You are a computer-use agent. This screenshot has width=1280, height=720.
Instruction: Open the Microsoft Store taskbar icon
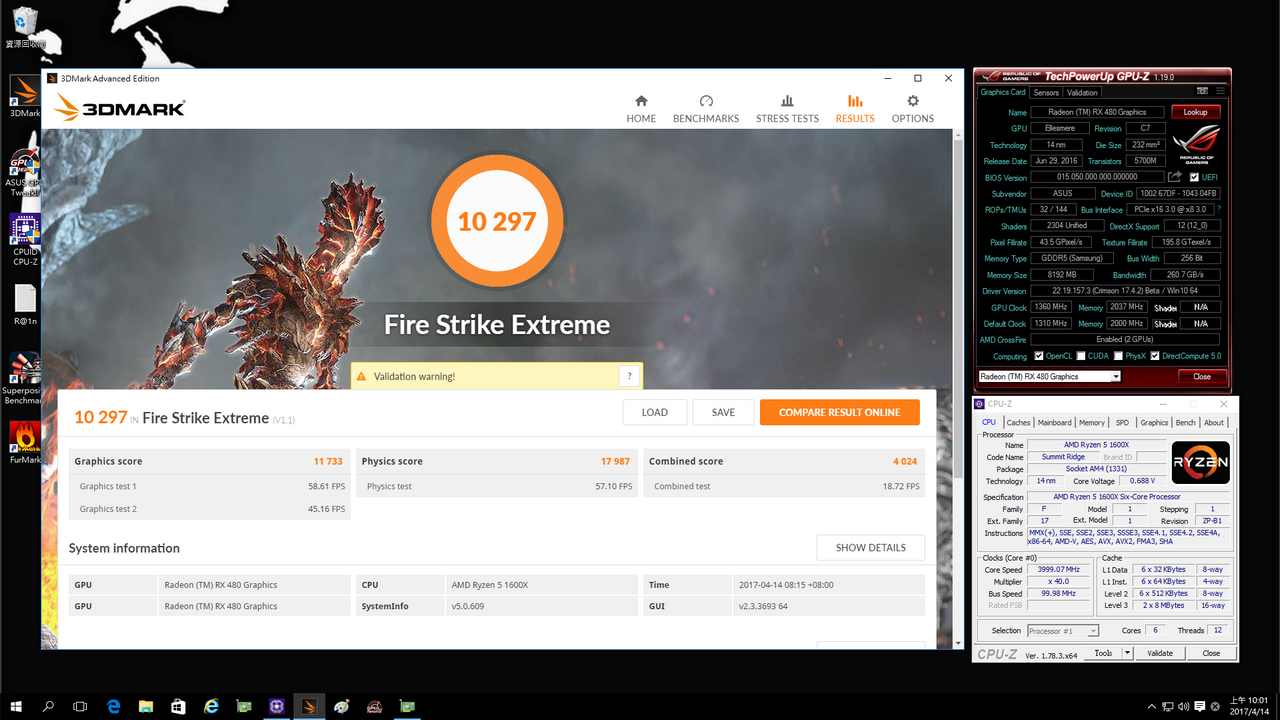click(178, 706)
